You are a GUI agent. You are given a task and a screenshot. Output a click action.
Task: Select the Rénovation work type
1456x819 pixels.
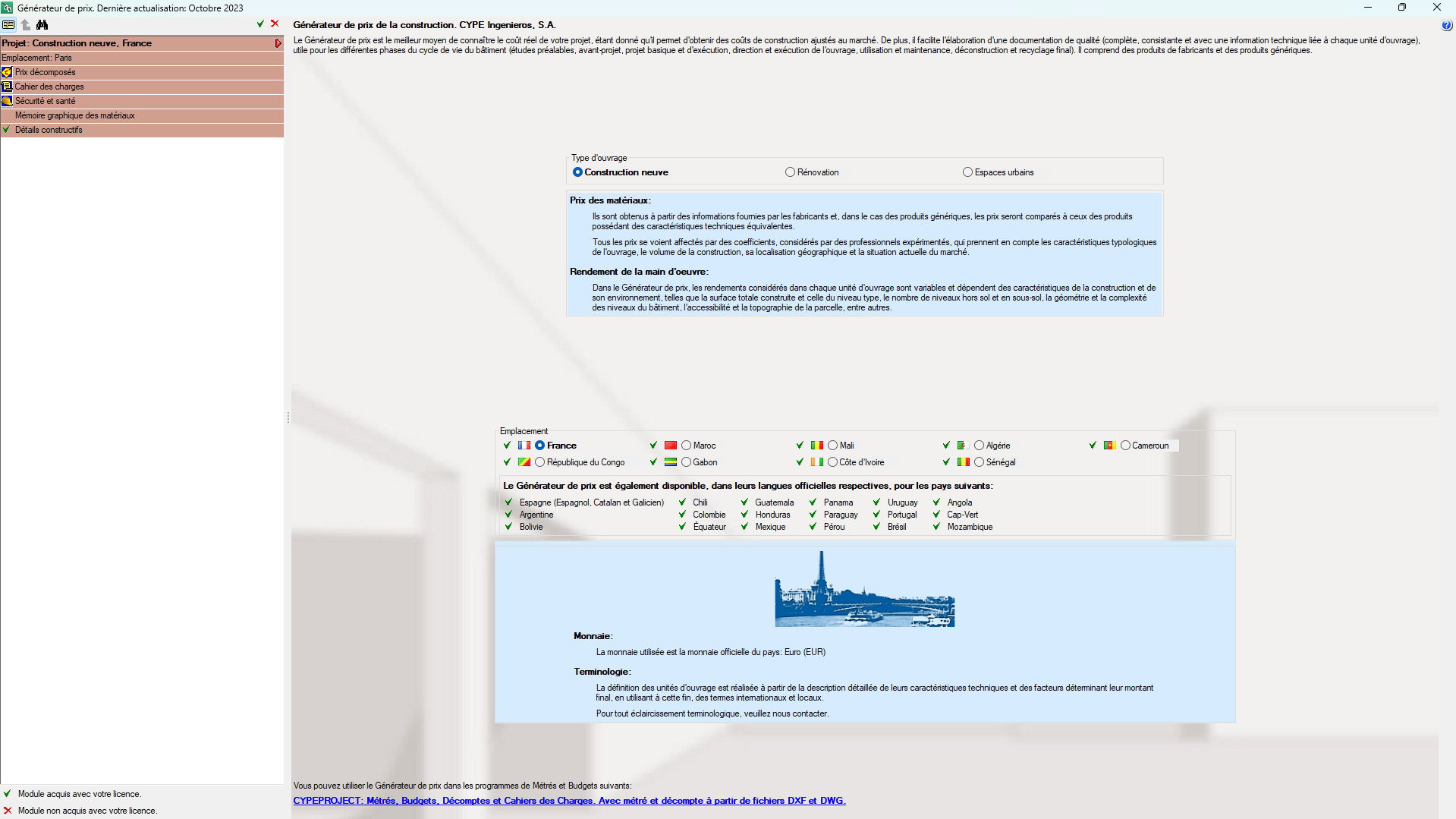pyautogui.click(x=791, y=172)
